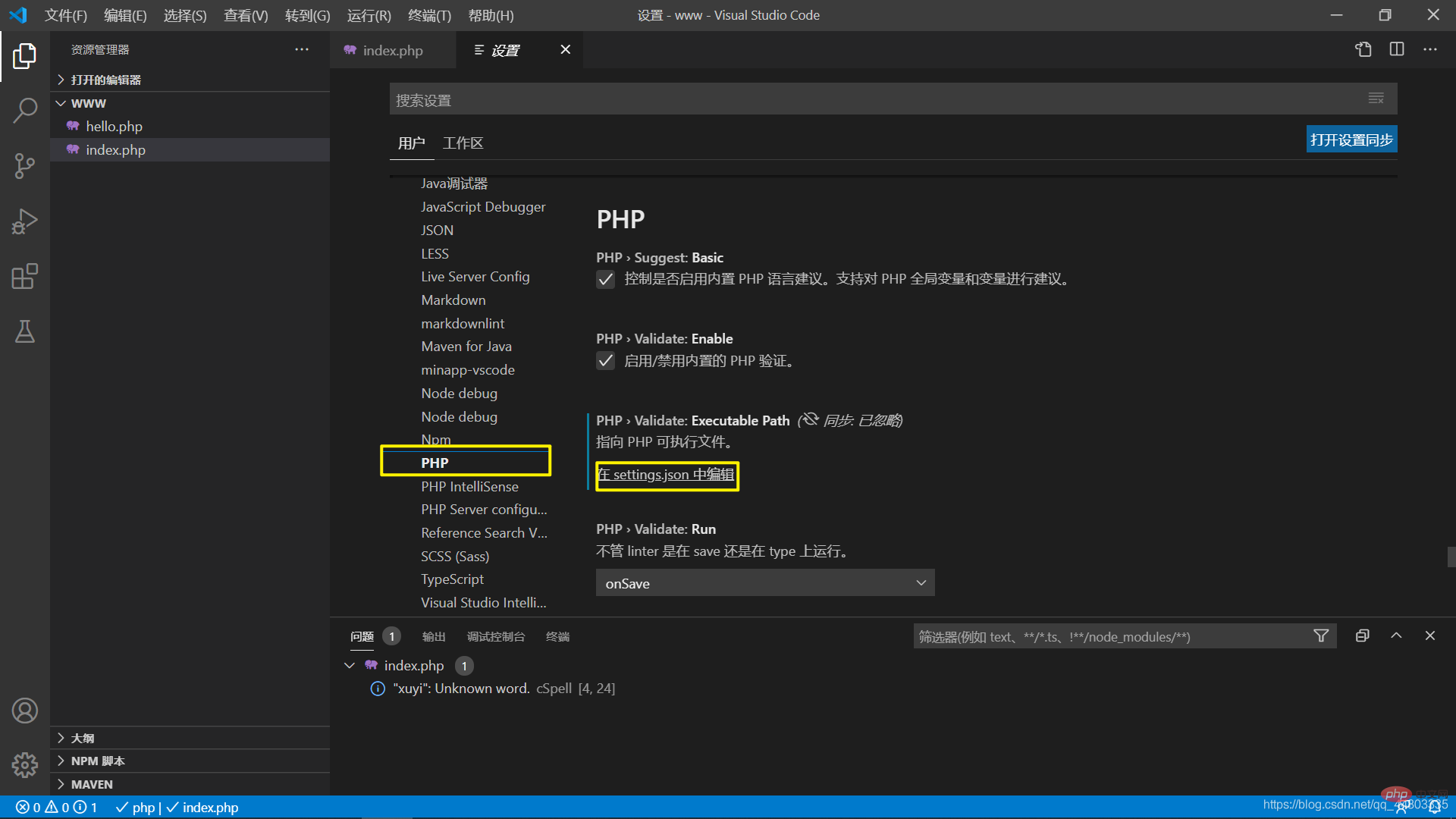
Task: Open the Testing flask view
Action: click(x=24, y=331)
